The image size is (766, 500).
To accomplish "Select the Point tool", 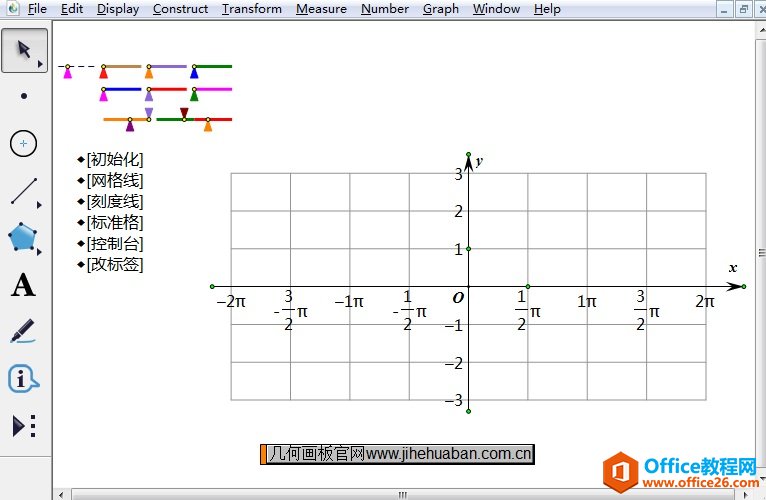I will (23, 96).
